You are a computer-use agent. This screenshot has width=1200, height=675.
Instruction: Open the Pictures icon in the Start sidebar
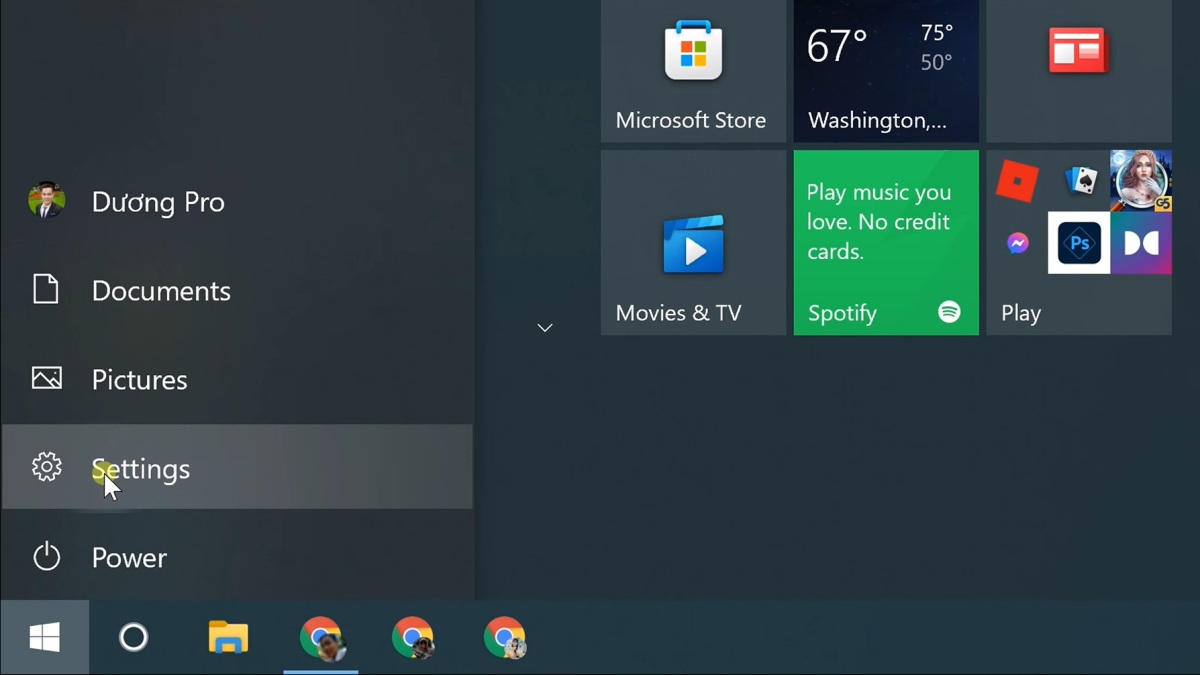click(46, 378)
